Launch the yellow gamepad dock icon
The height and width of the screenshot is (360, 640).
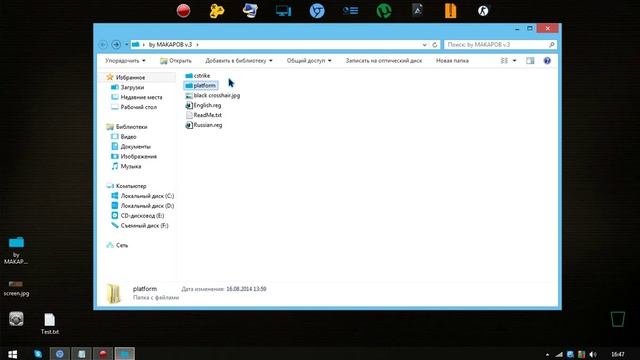tap(217, 11)
